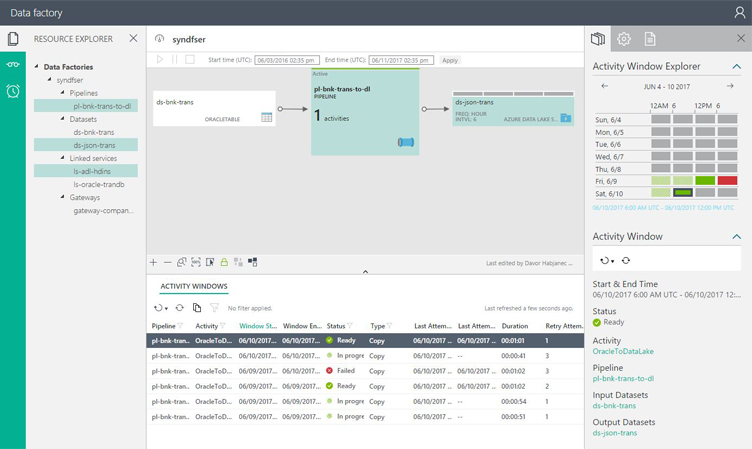
Task: Click clear filter funnel icon
Action: [214, 308]
